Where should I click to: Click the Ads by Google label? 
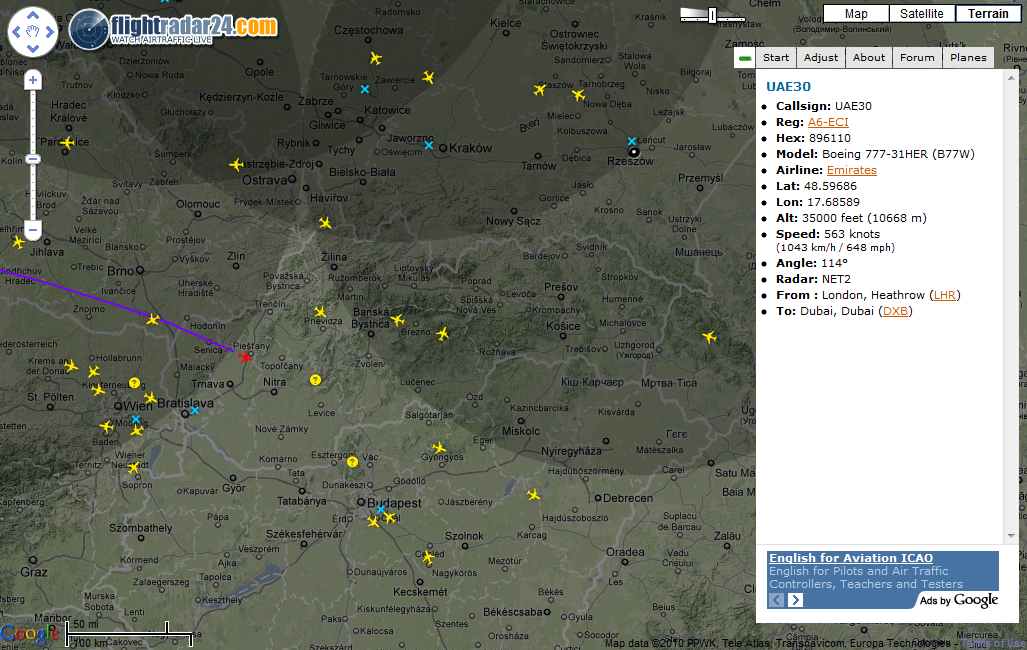tap(959, 600)
